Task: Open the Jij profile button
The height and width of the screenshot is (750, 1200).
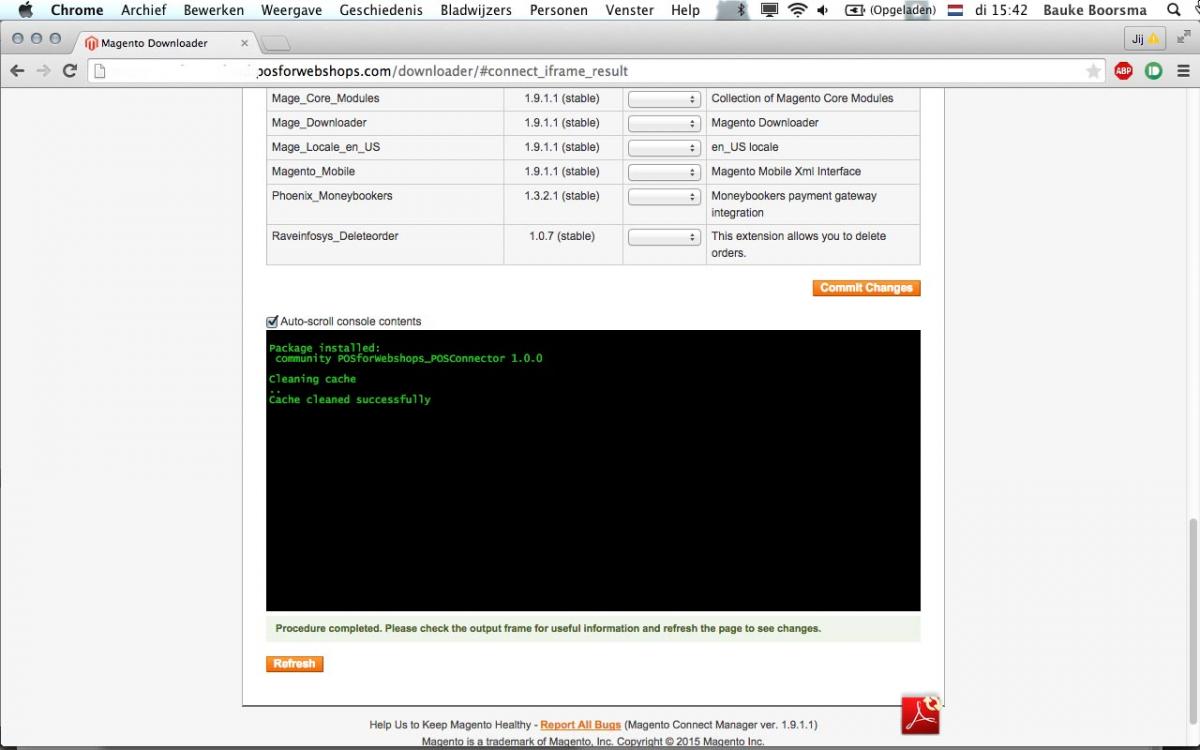Action: [x=1145, y=39]
